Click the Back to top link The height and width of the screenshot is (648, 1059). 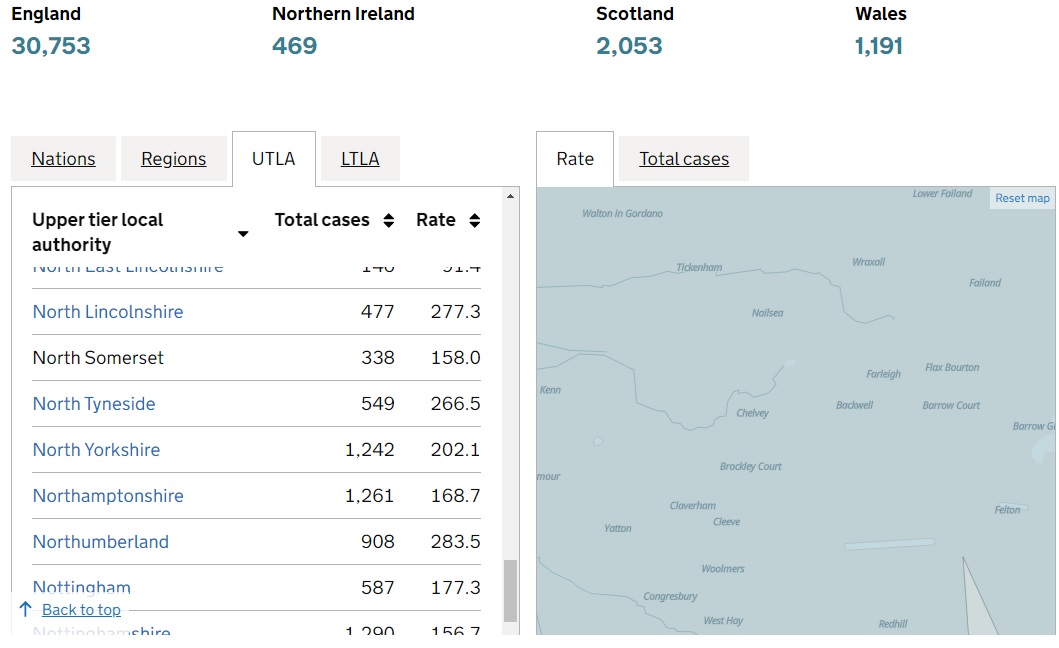point(81,610)
